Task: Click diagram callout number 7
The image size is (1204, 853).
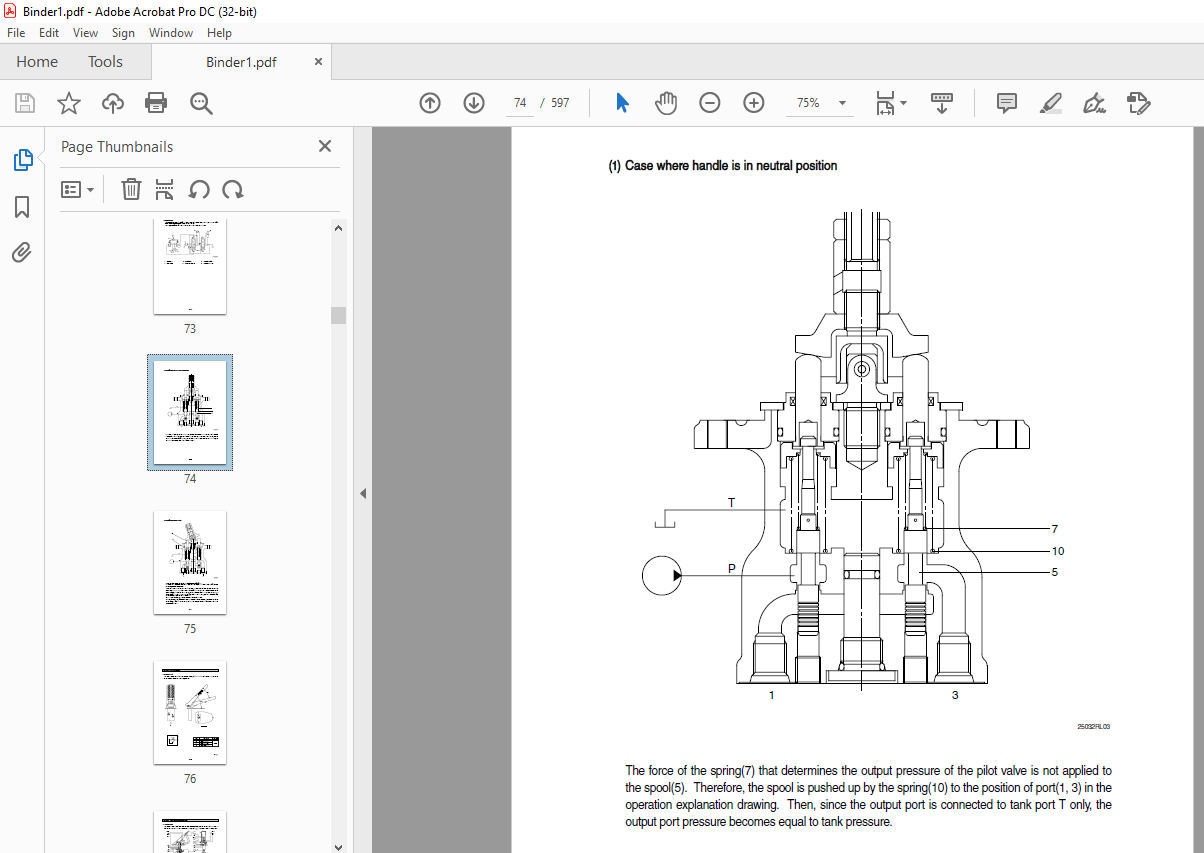Action: click(x=1054, y=529)
